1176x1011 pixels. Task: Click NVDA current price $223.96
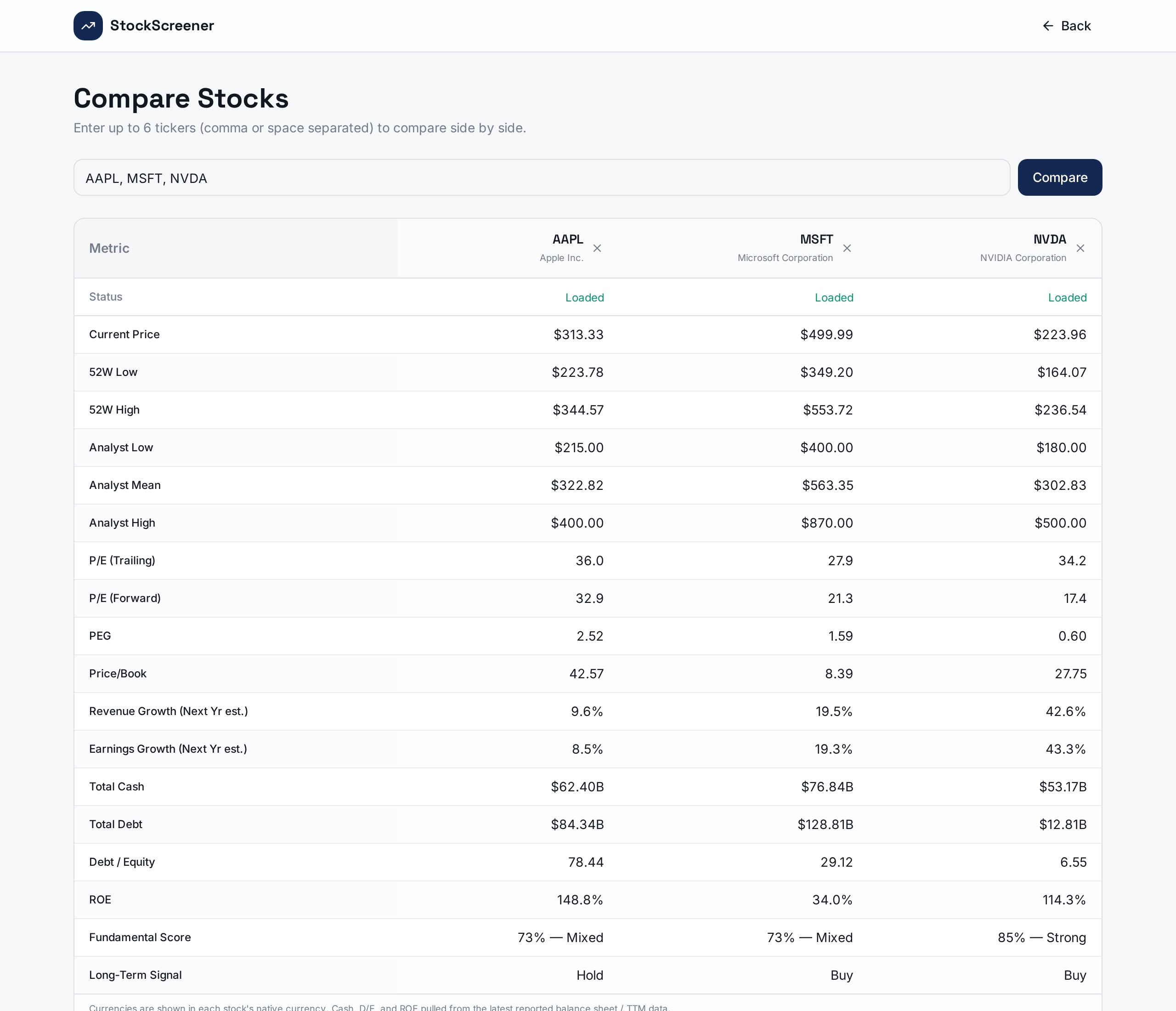1060,335
